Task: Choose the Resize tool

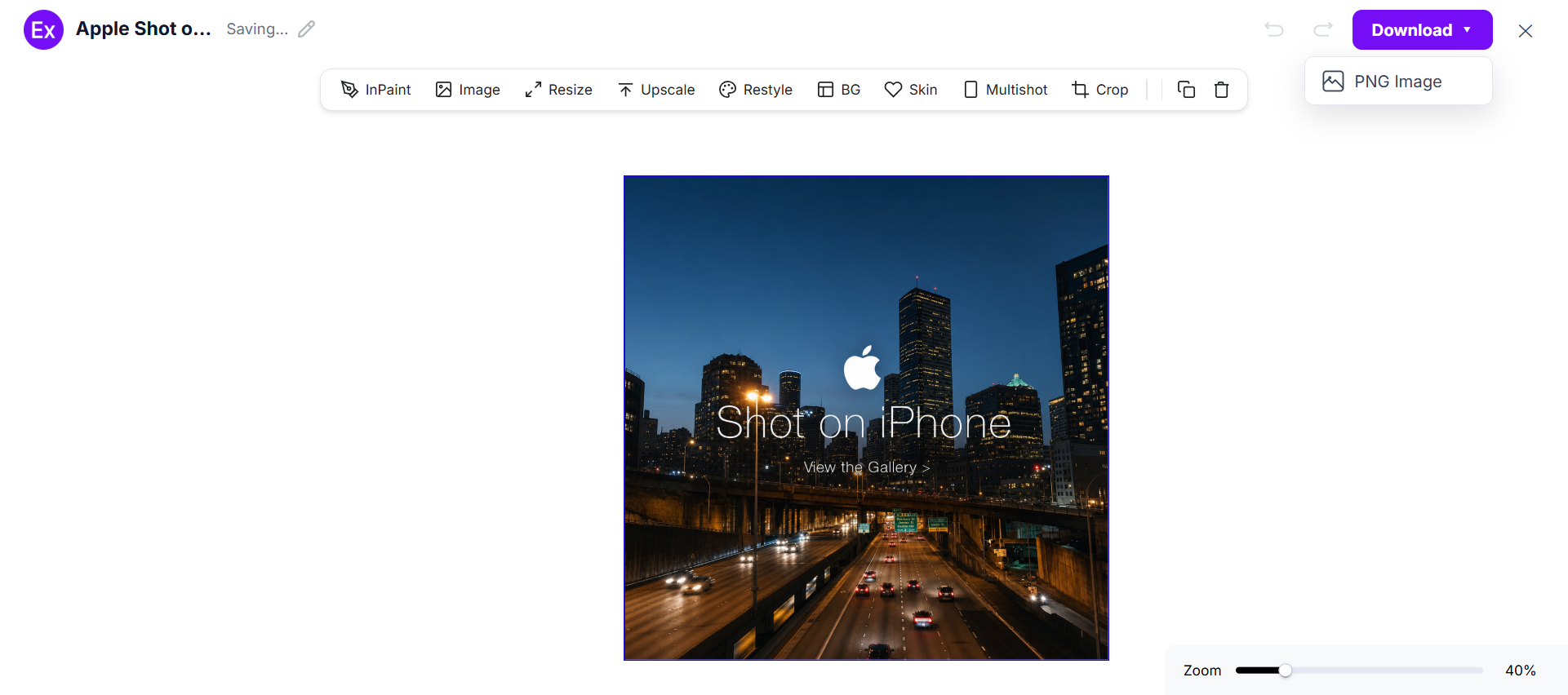Action: (558, 90)
